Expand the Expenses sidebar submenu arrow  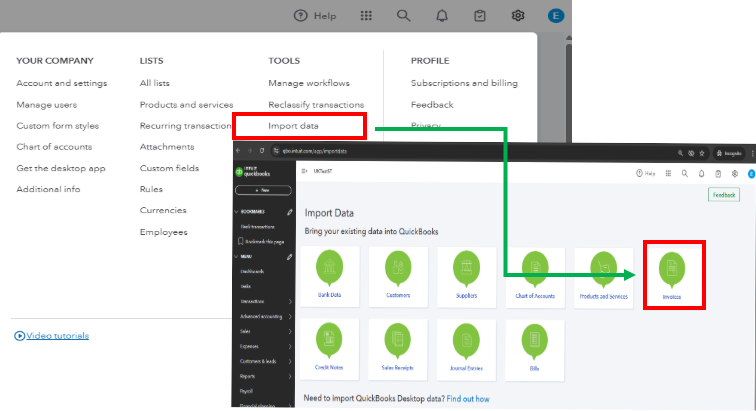(x=290, y=346)
